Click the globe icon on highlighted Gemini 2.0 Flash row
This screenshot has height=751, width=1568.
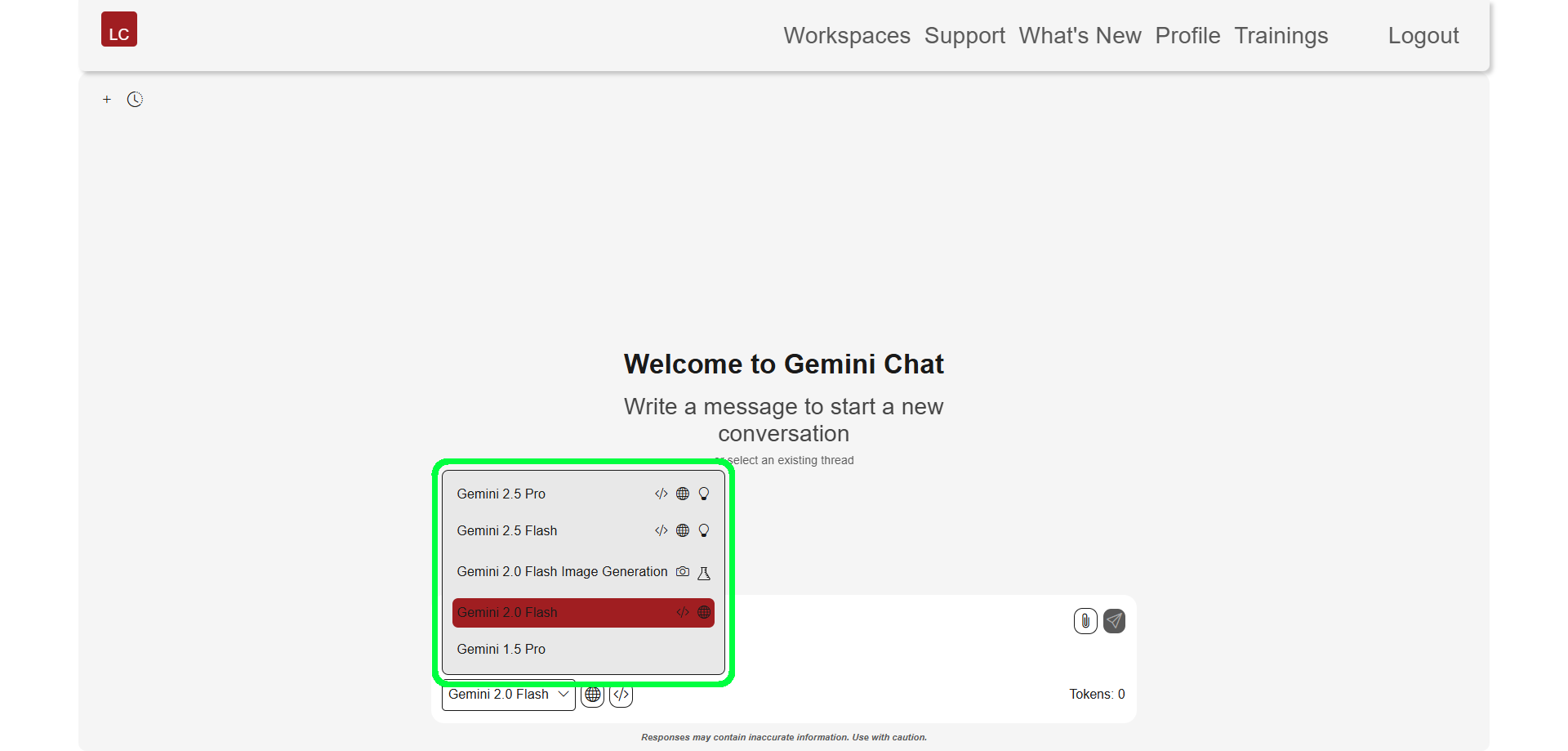coord(704,612)
